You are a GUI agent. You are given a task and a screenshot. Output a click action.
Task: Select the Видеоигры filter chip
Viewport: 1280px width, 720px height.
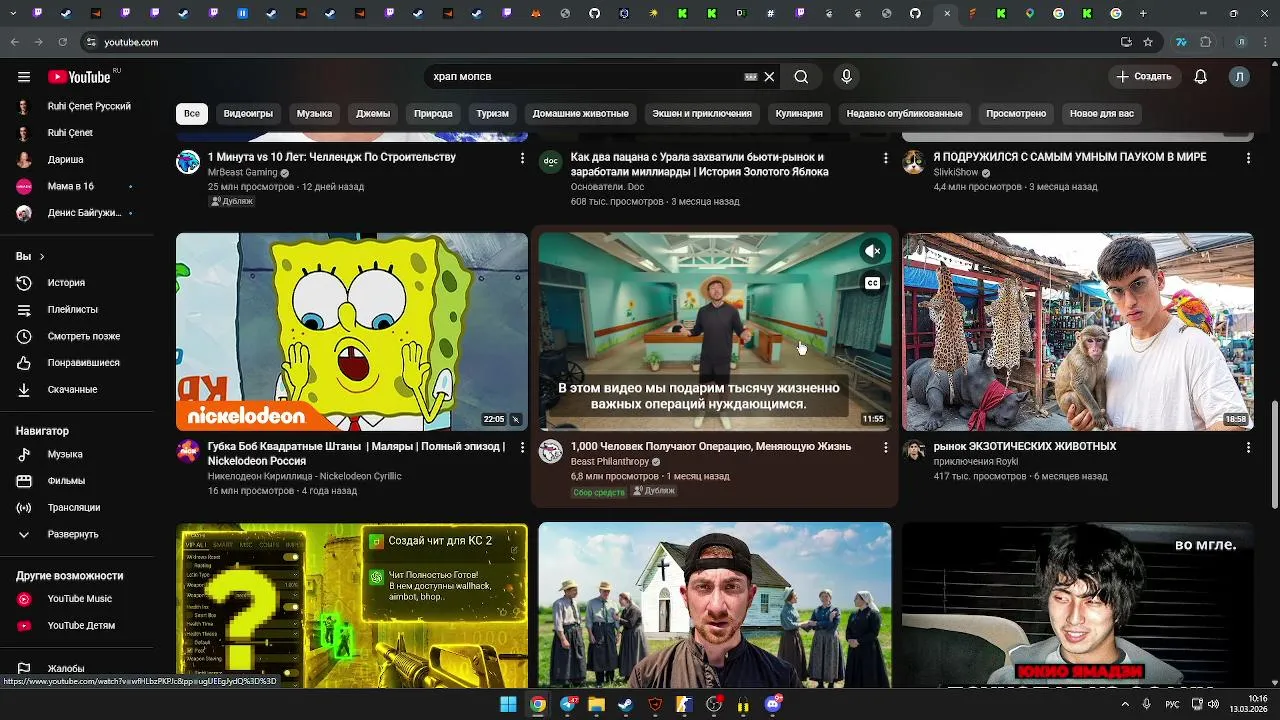pyautogui.click(x=248, y=113)
